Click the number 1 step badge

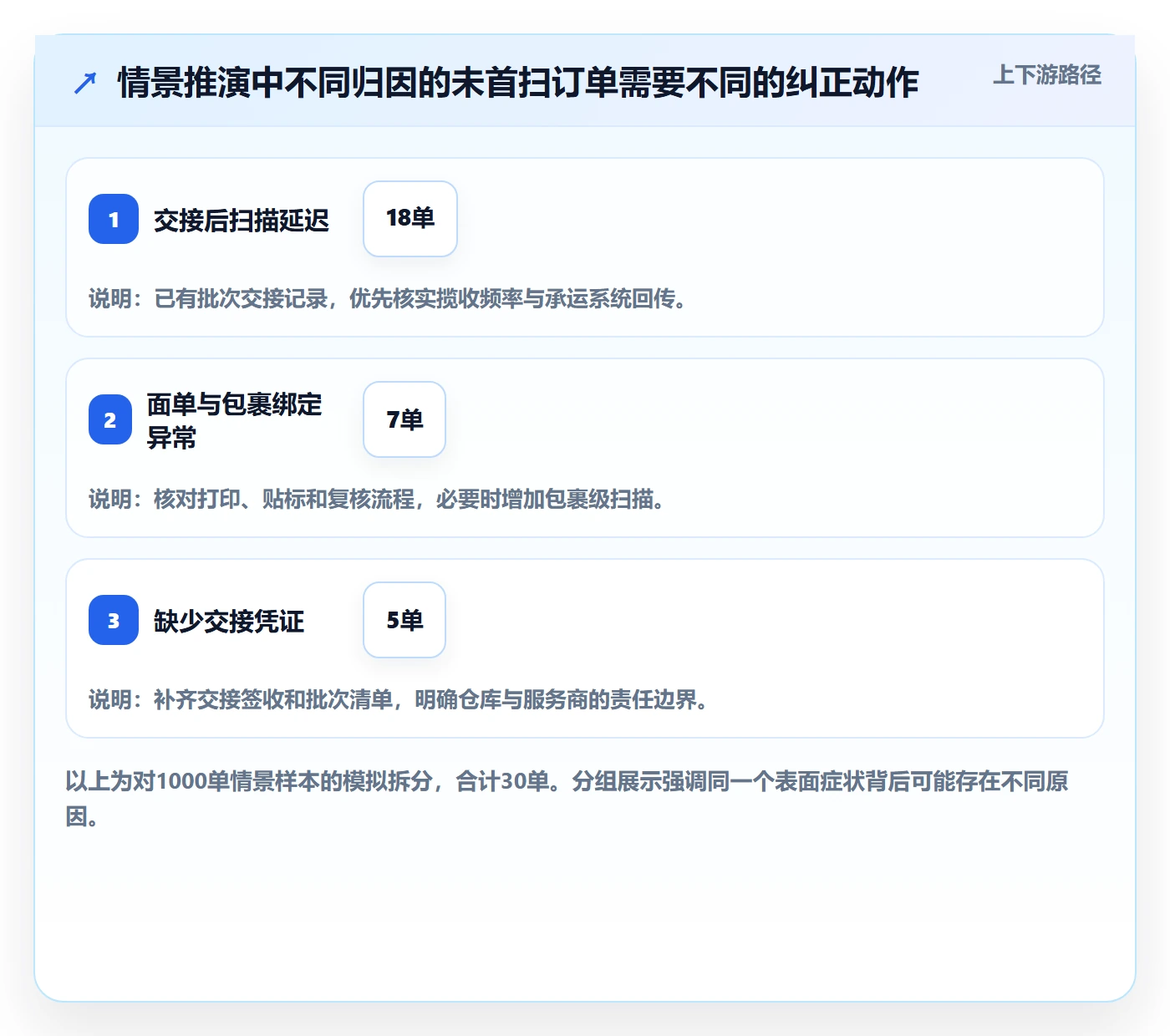tap(114, 219)
